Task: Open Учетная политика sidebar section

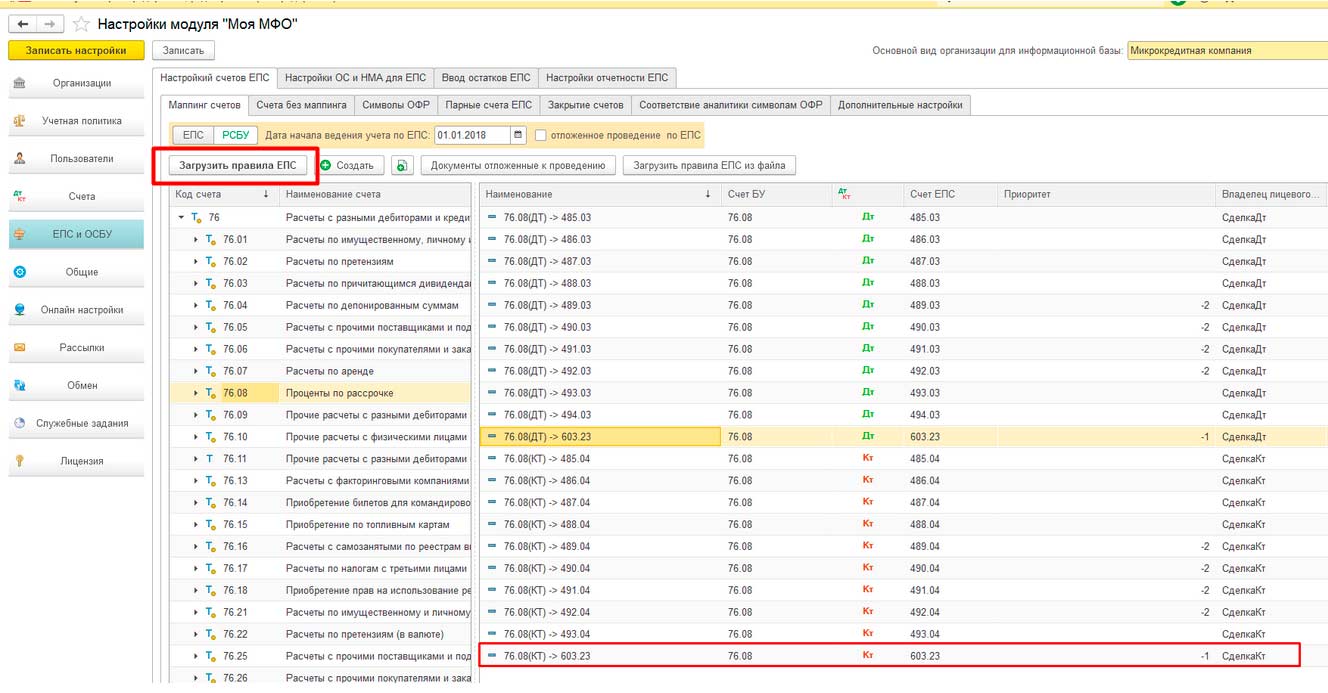Action: (x=76, y=121)
